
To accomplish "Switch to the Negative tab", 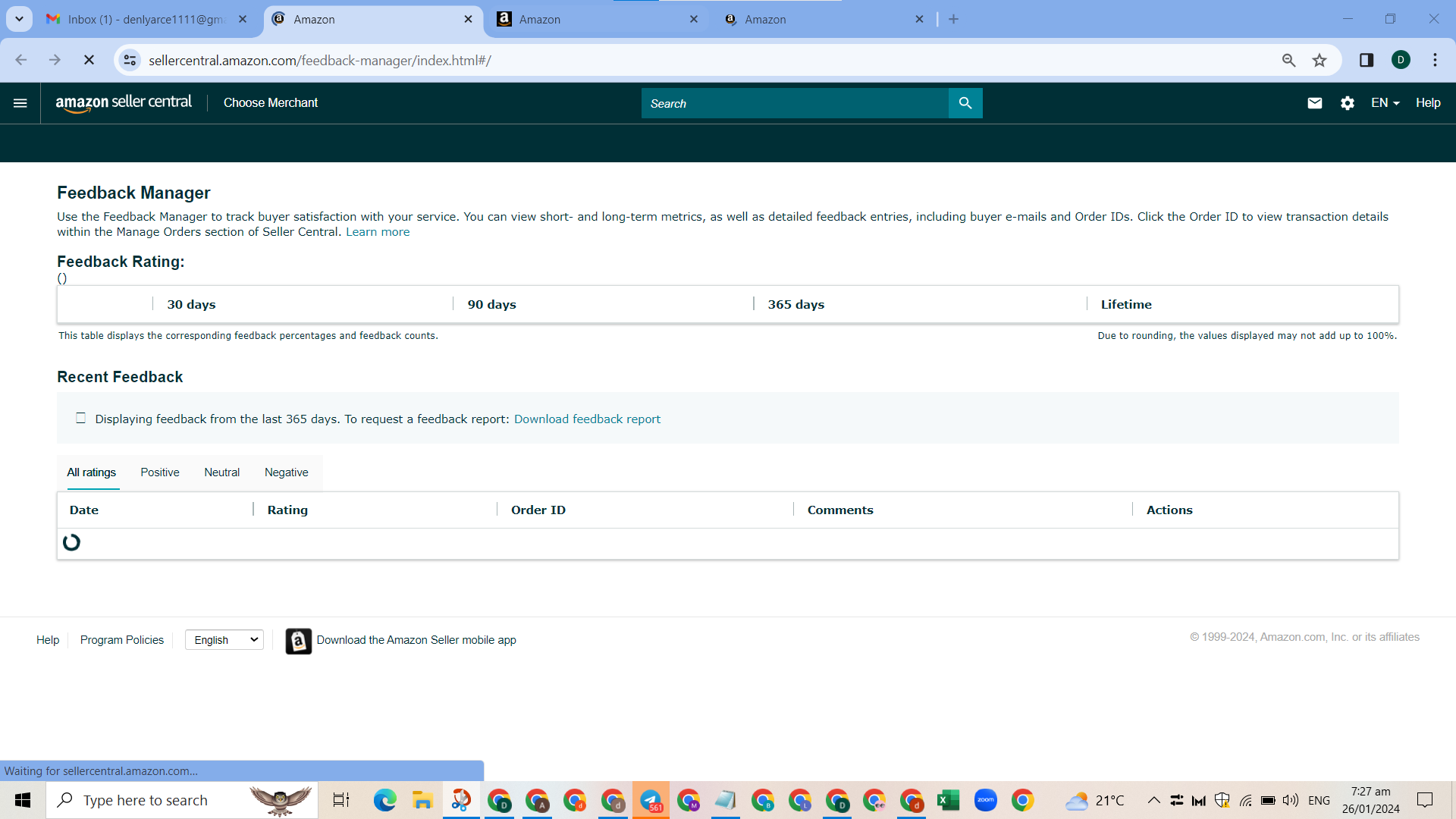I will pos(287,472).
